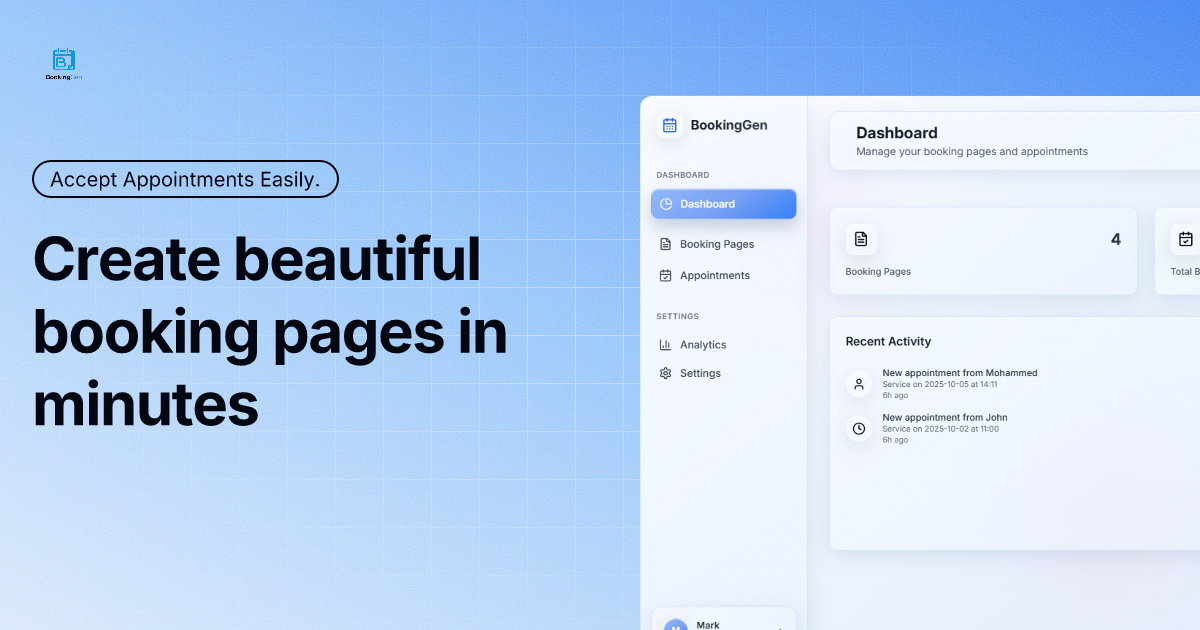Click the "DASHBOARD" section label in the sidebar
The width and height of the screenshot is (1200, 630).
(683, 175)
